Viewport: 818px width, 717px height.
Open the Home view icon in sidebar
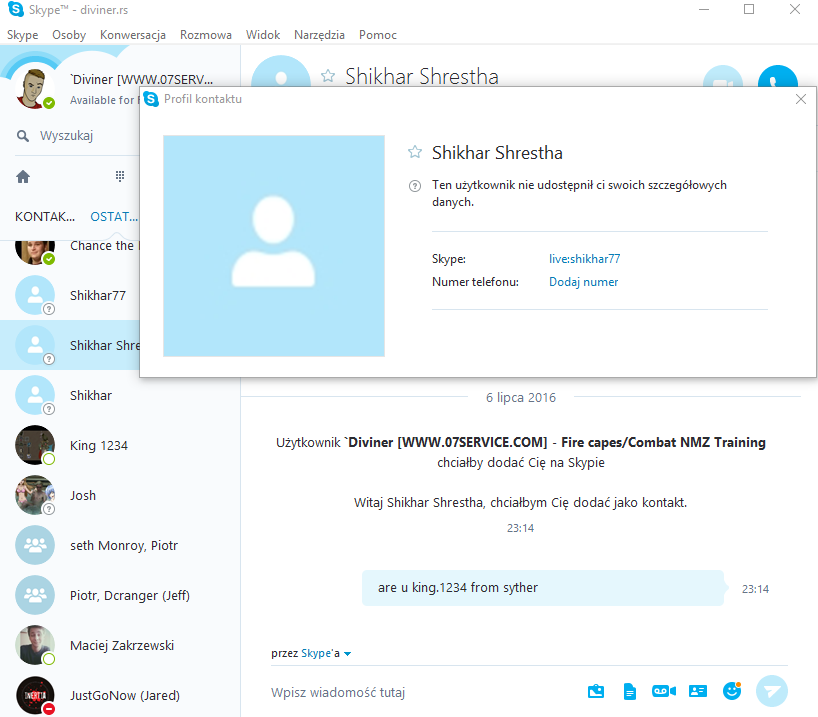point(23,177)
